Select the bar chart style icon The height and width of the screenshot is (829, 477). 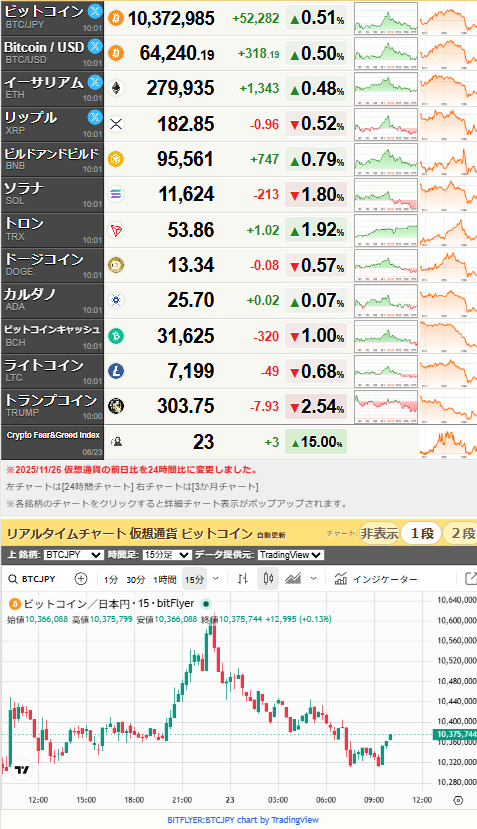click(x=243, y=579)
